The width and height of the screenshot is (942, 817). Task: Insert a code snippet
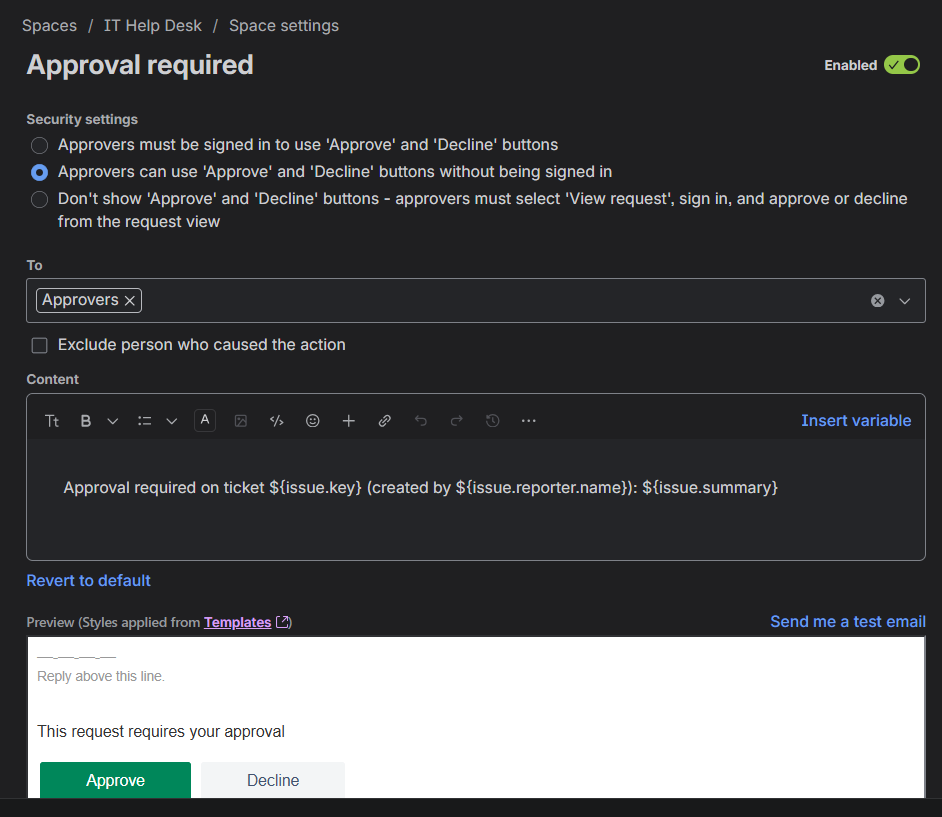[x=276, y=420]
